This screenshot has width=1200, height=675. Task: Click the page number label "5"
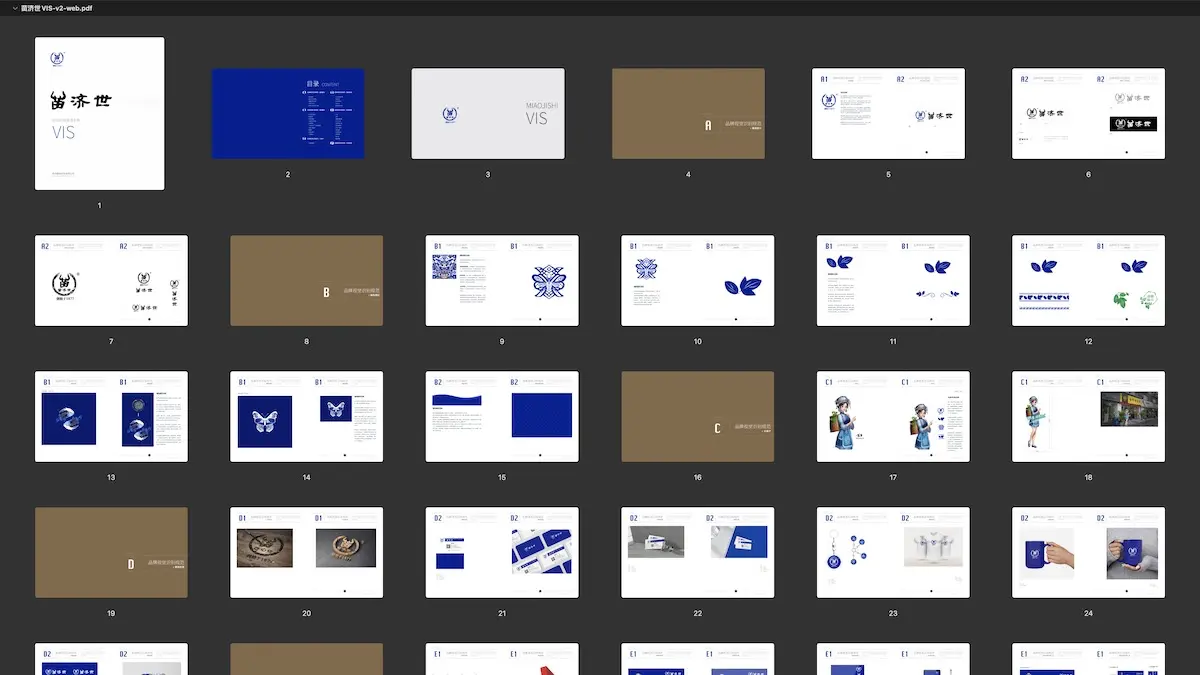point(888,174)
